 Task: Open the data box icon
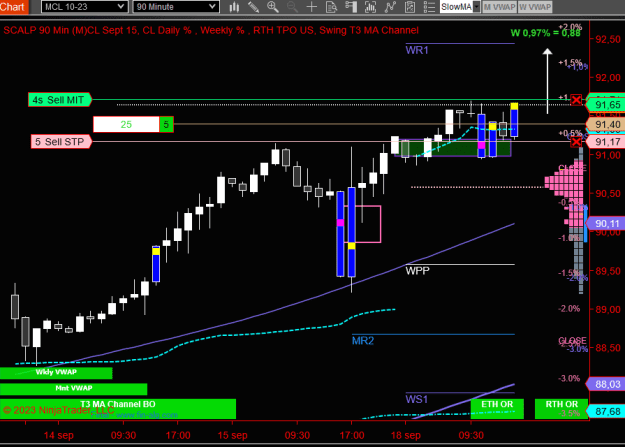[x=331, y=7]
